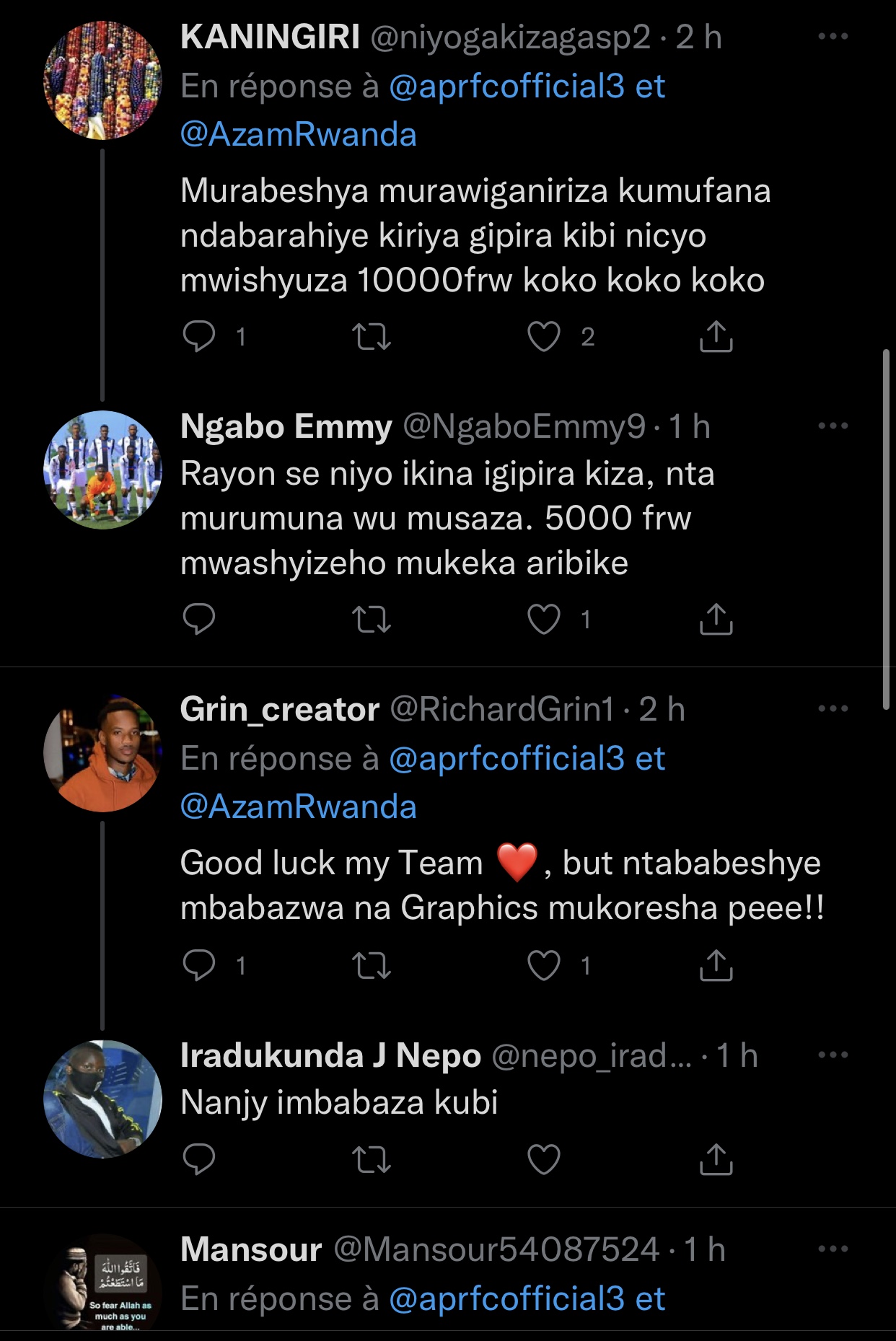This screenshot has height=1341, width=896.
Task: Share Iradukunda J Nepo's tweet
Action: click(716, 1159)
